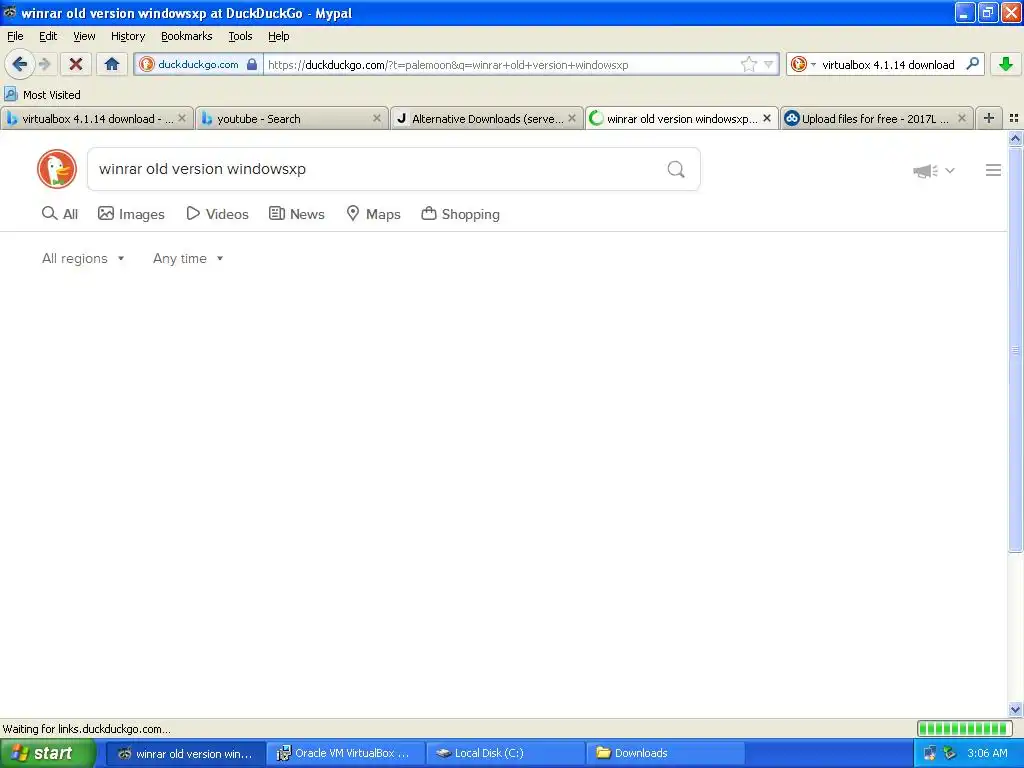The image size is (1024, 768).
Task: Switch to Images results
Action: [x=131, y=214]
